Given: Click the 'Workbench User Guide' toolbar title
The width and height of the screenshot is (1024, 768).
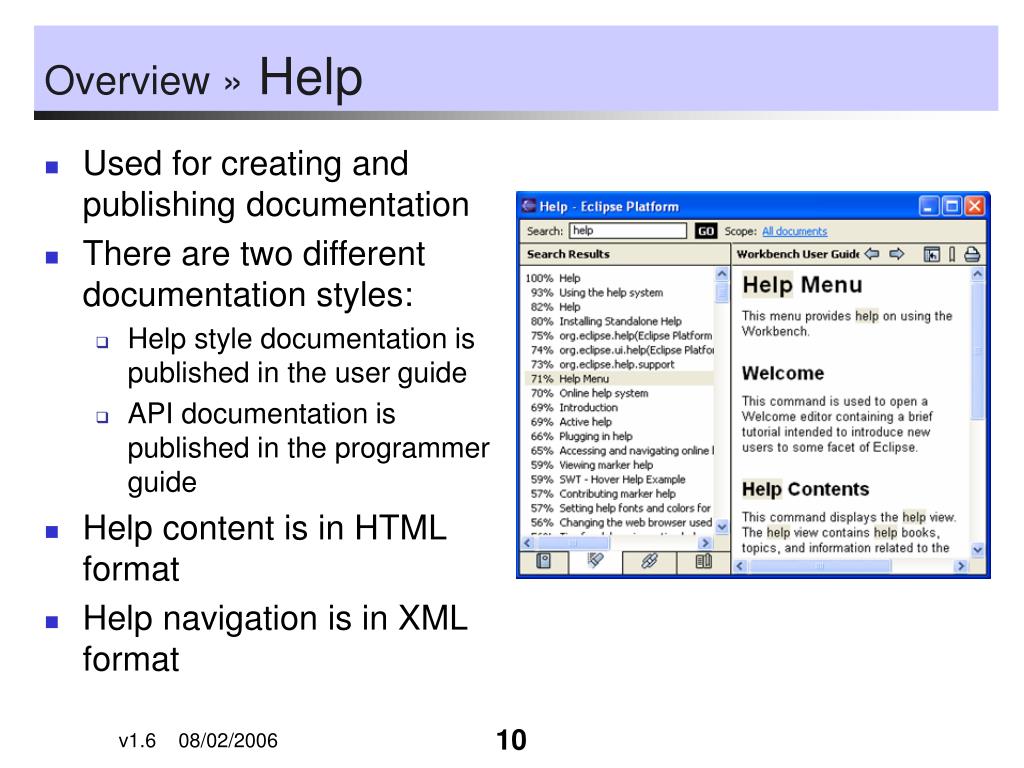Looking at the screenshot, I should [797, 254].
